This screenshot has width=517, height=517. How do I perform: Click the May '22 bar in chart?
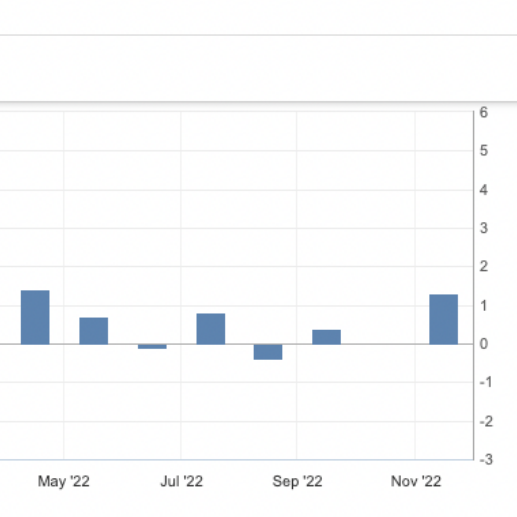tap(35, 317)
